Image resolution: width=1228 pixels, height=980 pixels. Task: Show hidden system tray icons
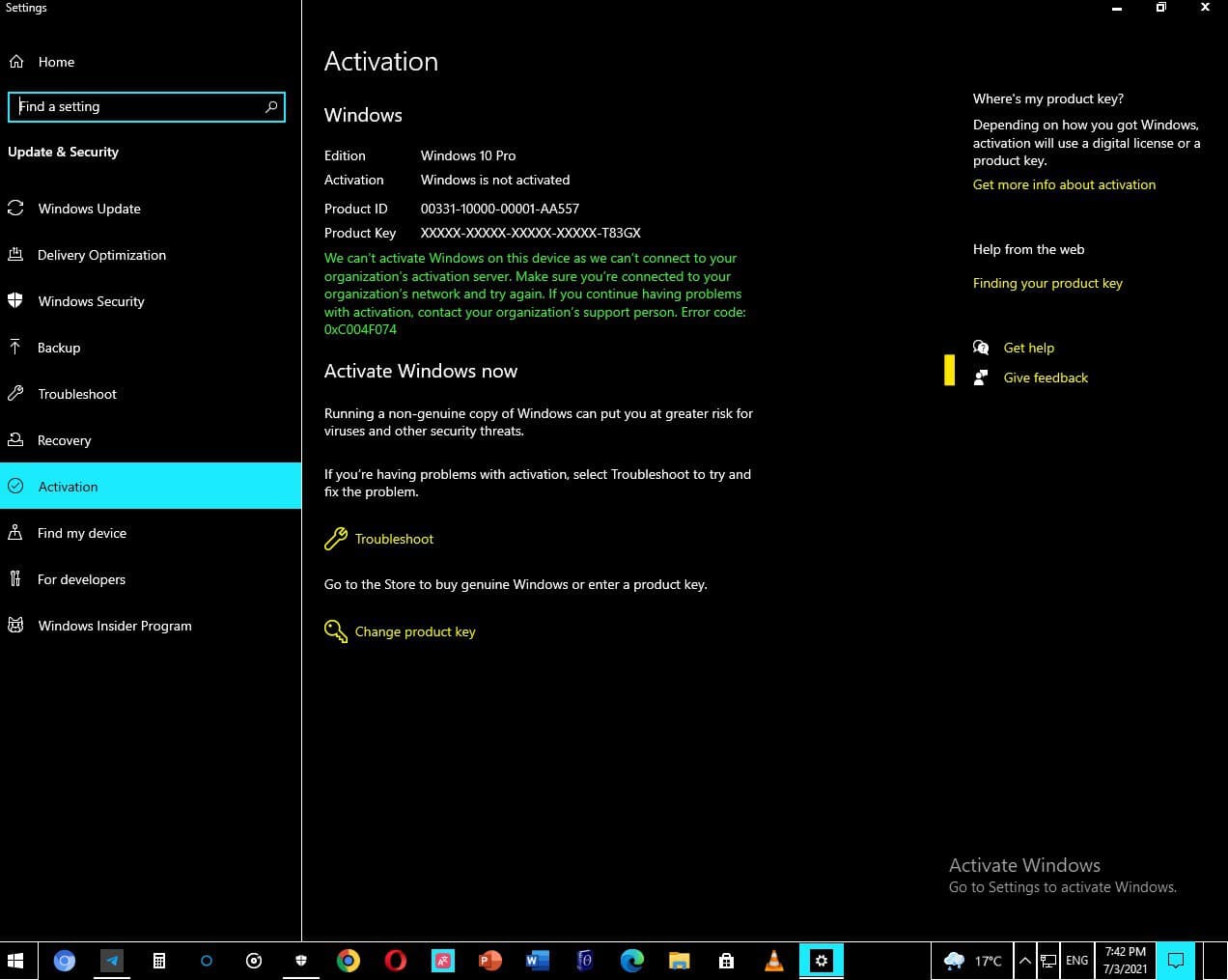pos(1024,961)
